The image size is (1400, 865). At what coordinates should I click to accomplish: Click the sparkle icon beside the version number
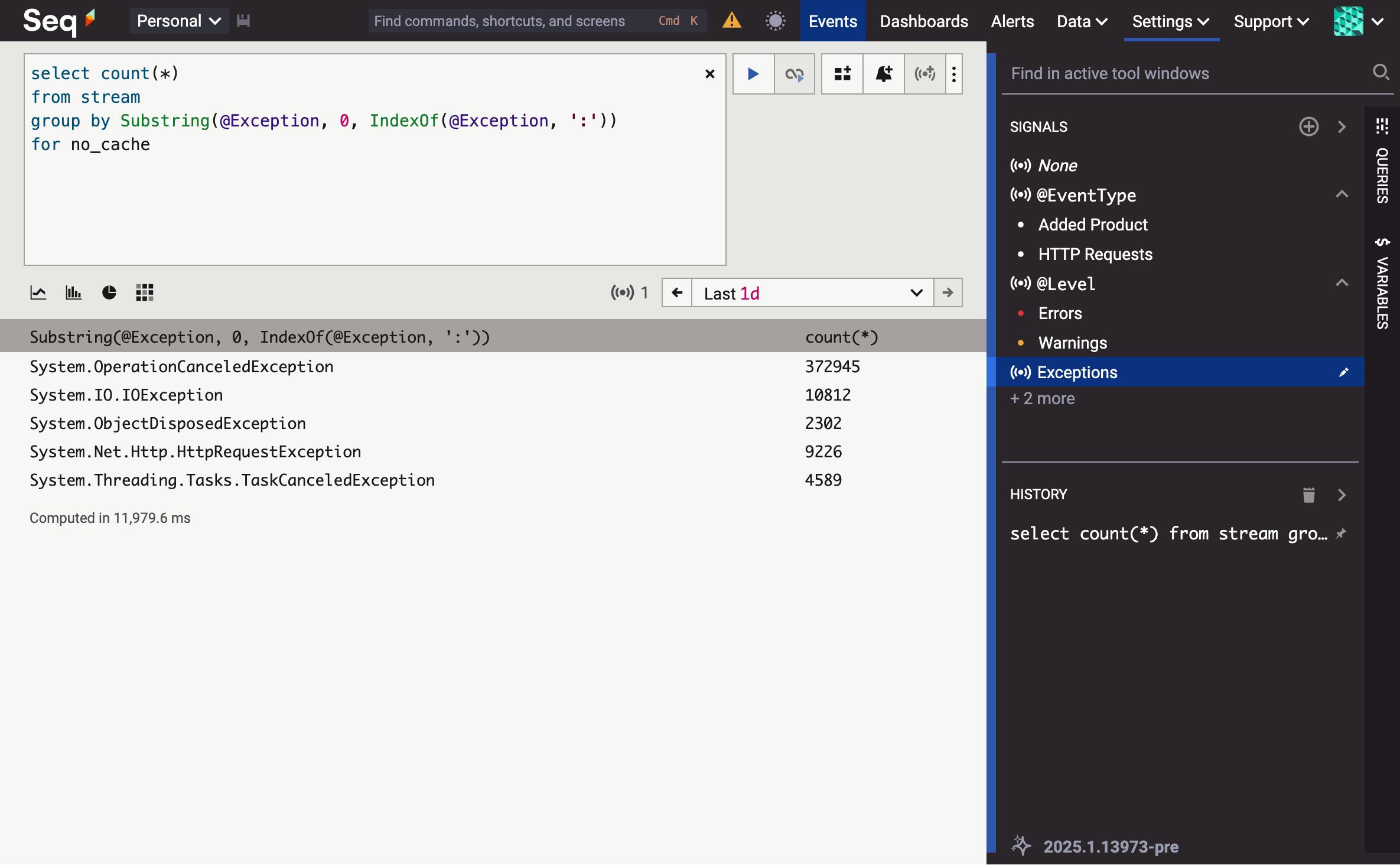[x=1021, y=846]
